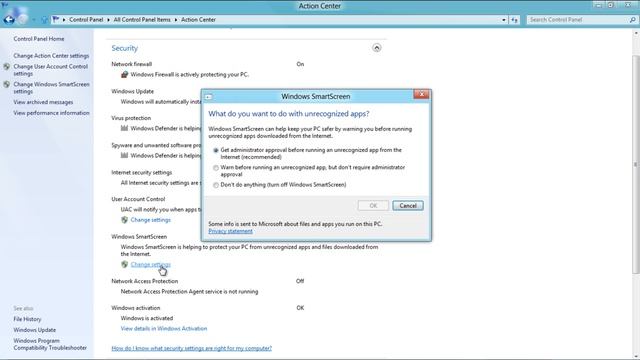Click the Windows Update heading in Security list
This screenshot has height=360, width=640.
click(132, 91)
